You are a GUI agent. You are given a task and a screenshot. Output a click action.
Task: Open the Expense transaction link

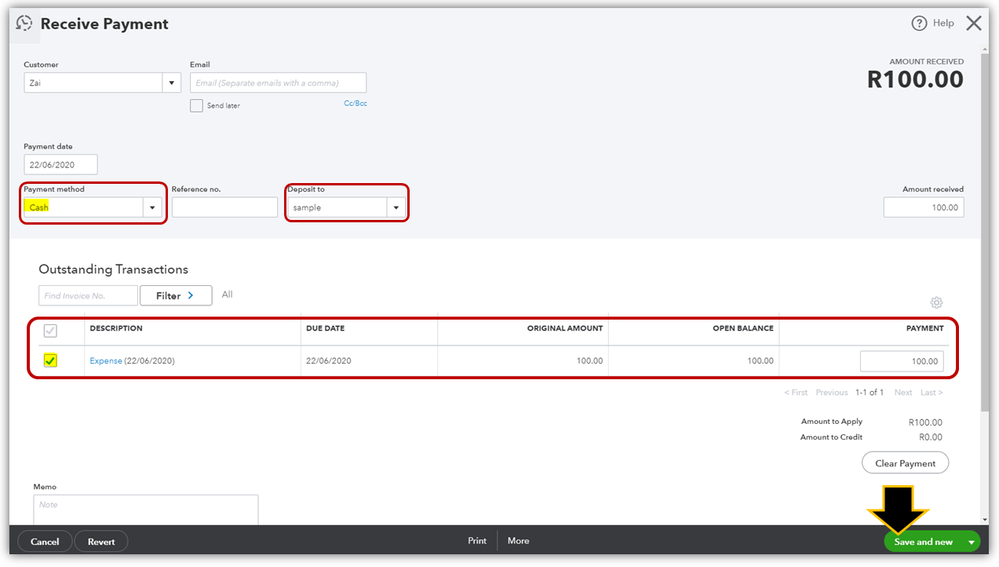tap(106, 361)
